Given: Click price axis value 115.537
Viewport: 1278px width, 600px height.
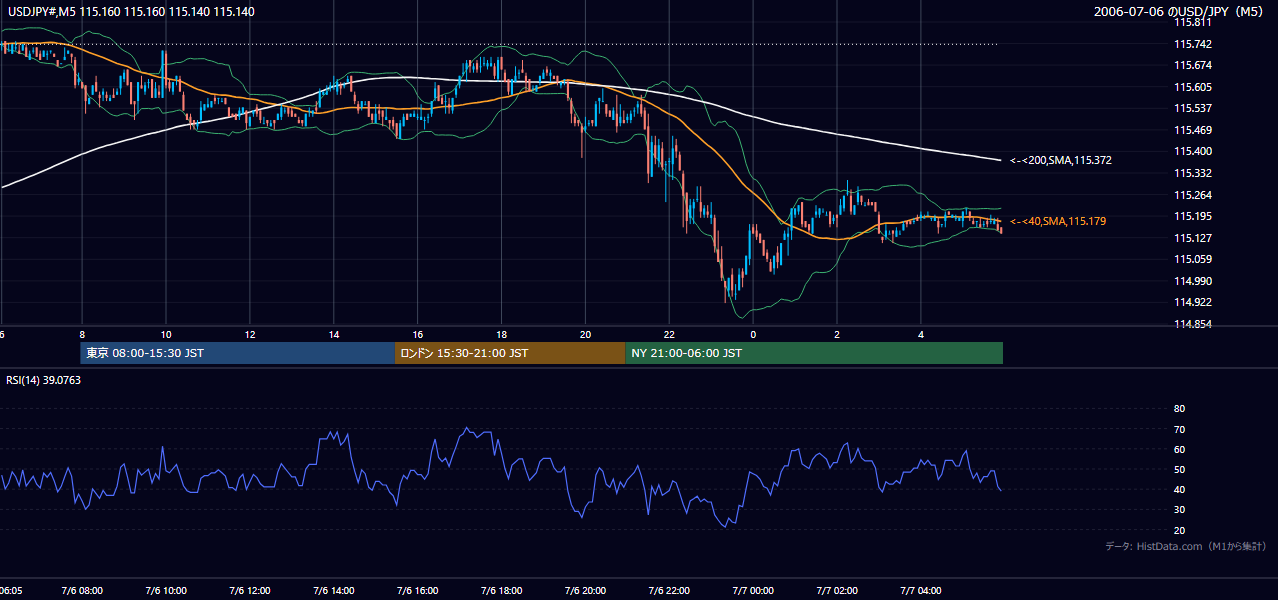Looking at the screenshot, I should coord(1194,108).
